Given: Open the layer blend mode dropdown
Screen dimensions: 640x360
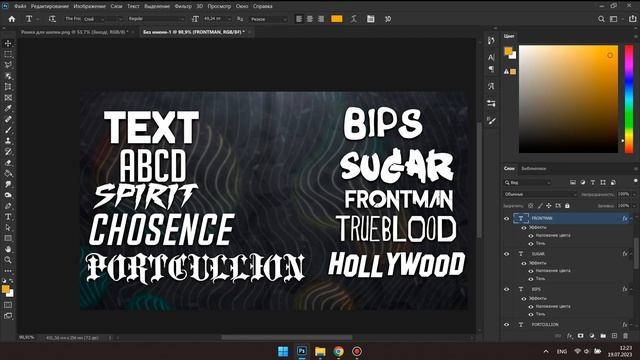Looking at the screenshot, I should (x=540, y=194).
